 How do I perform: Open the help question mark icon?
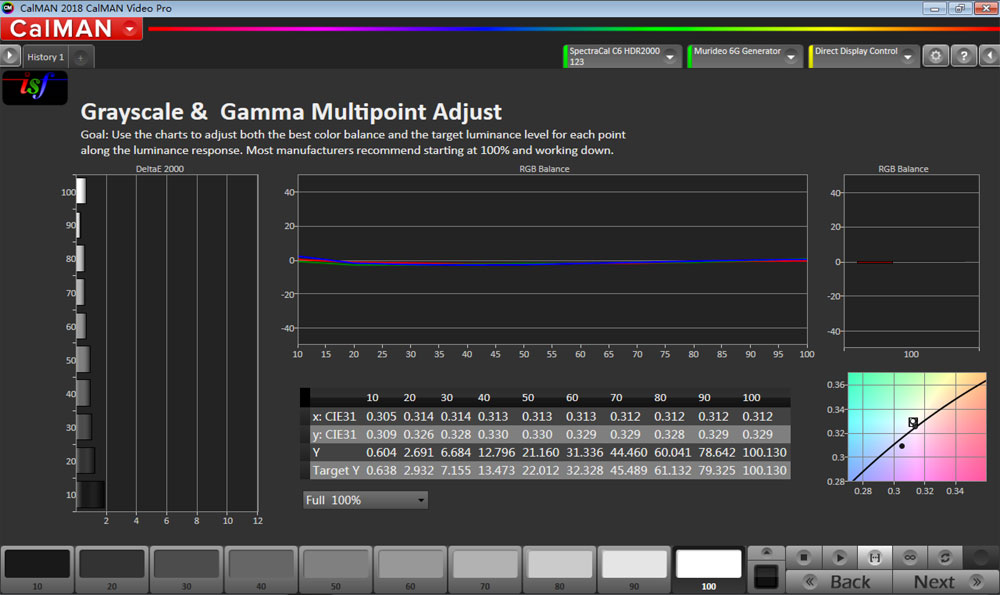coord(964,56)
